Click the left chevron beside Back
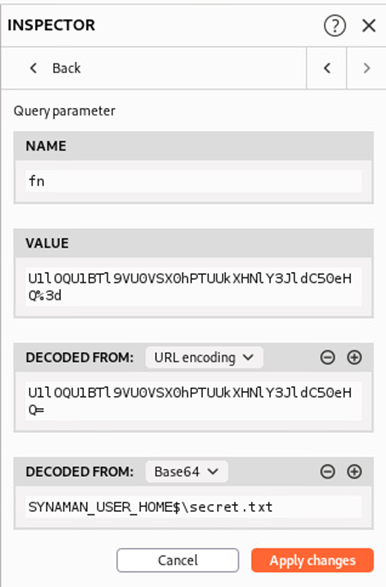 pos(33,68)
